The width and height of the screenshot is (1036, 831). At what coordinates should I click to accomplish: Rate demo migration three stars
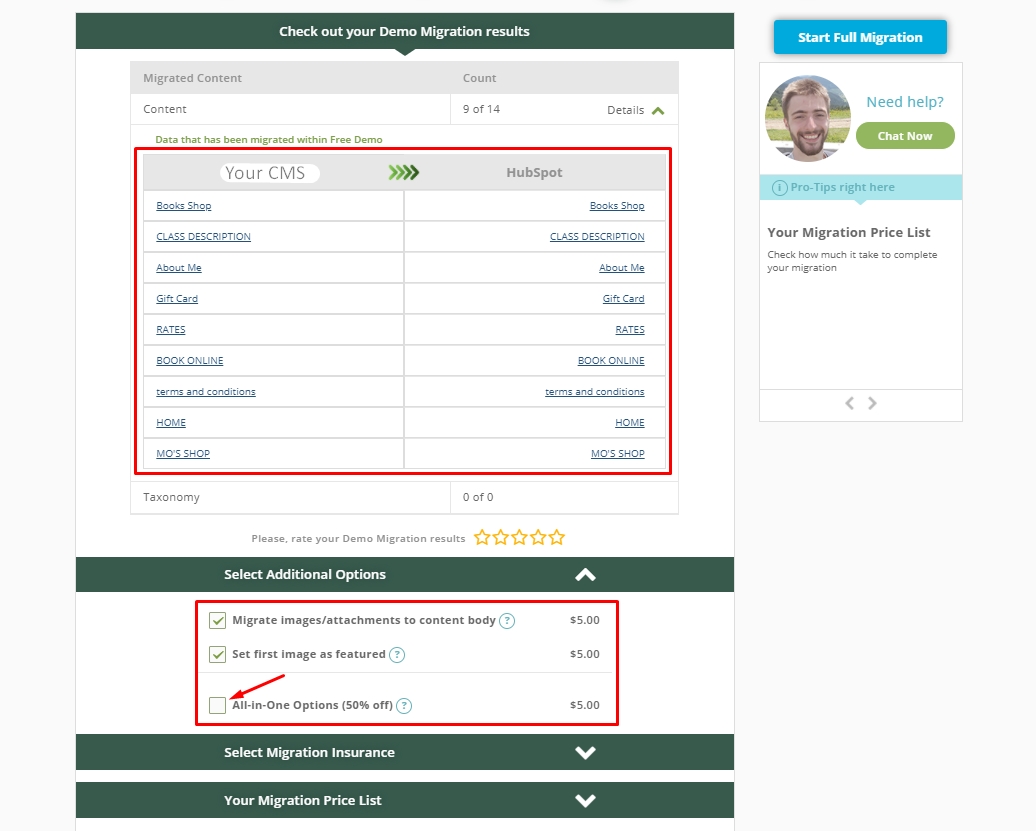(x=519, y=537)
